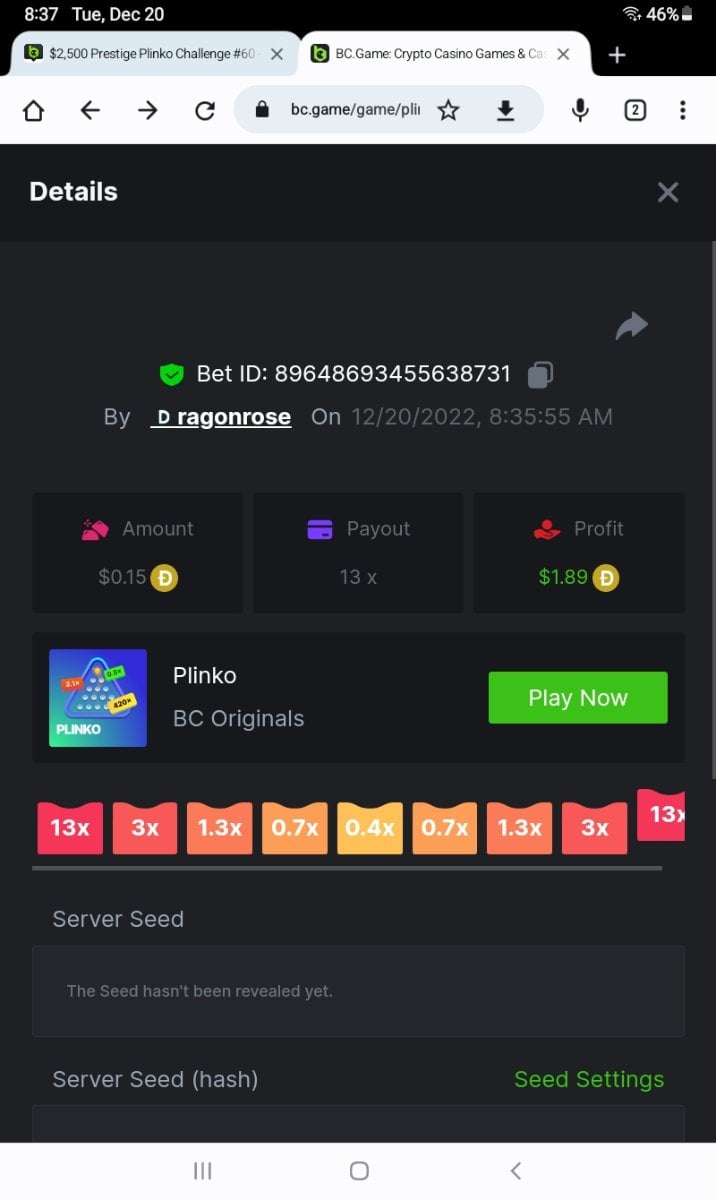The image size is (716, 1200).
Task: Tap the Plinko game thumbnail
Action: pos(98,698)
